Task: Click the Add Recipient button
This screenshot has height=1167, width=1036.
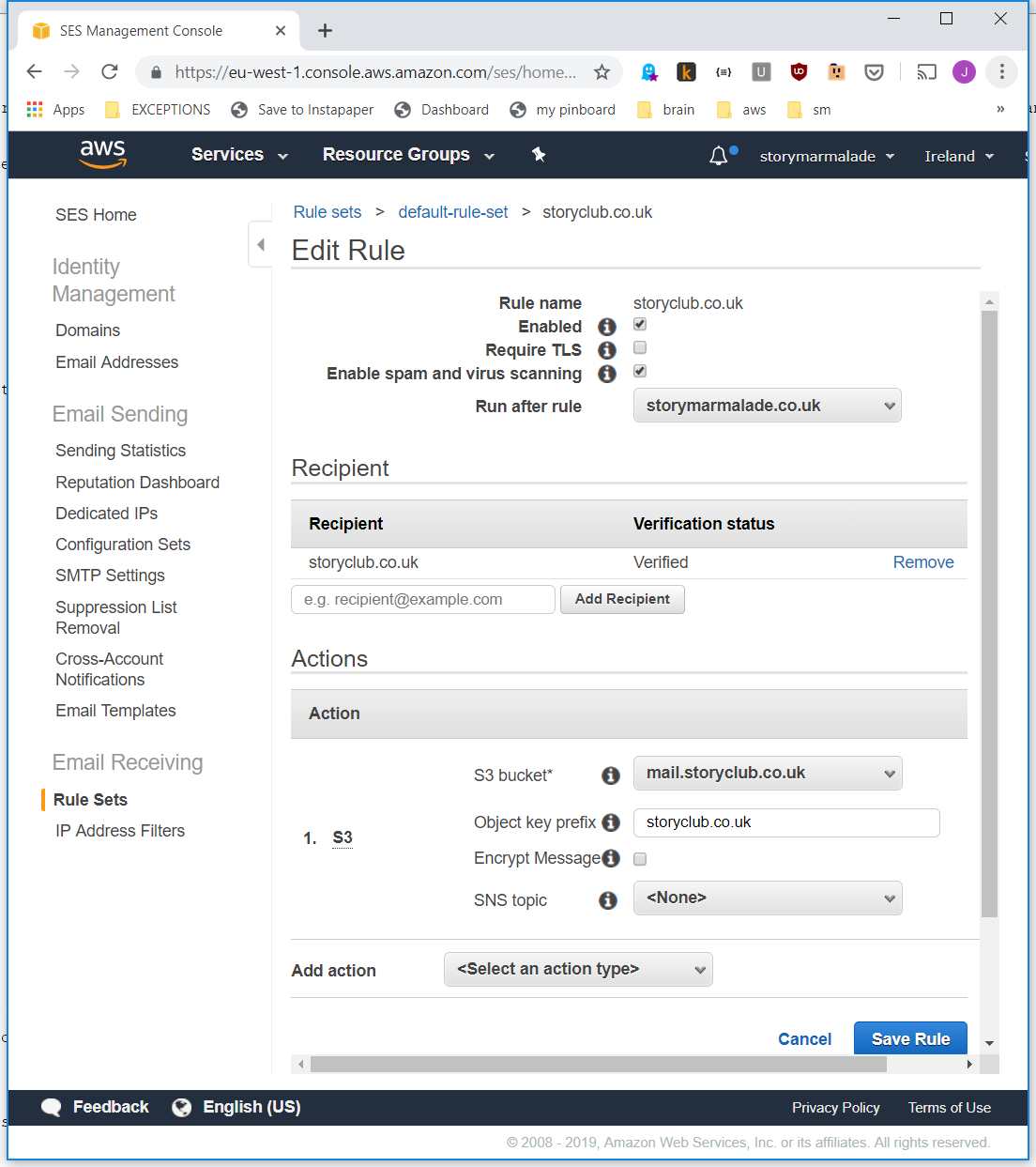Action: (622, 599)
